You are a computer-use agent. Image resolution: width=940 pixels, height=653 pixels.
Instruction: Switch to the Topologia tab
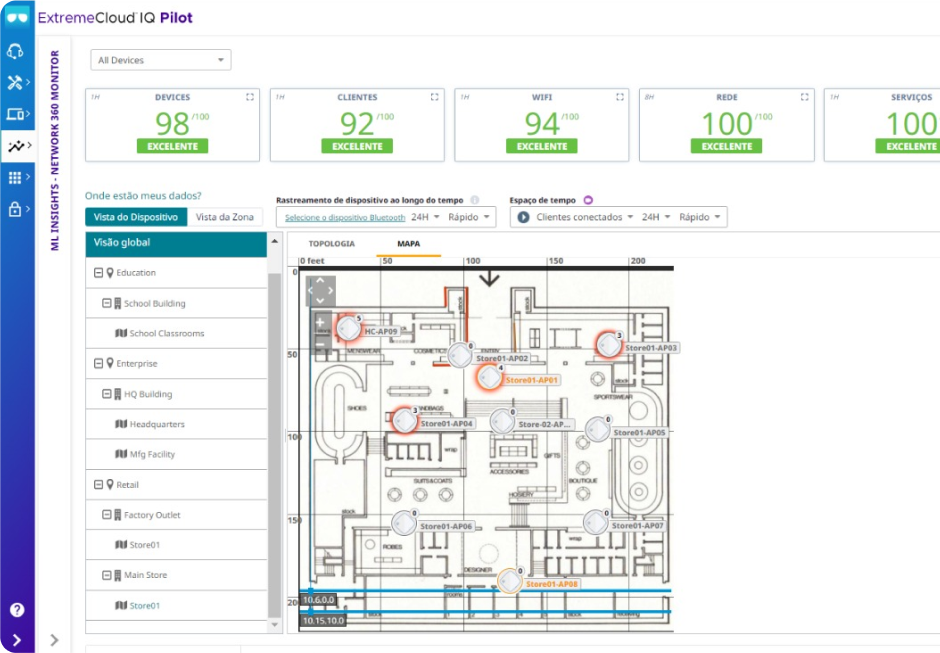[332, 243]
